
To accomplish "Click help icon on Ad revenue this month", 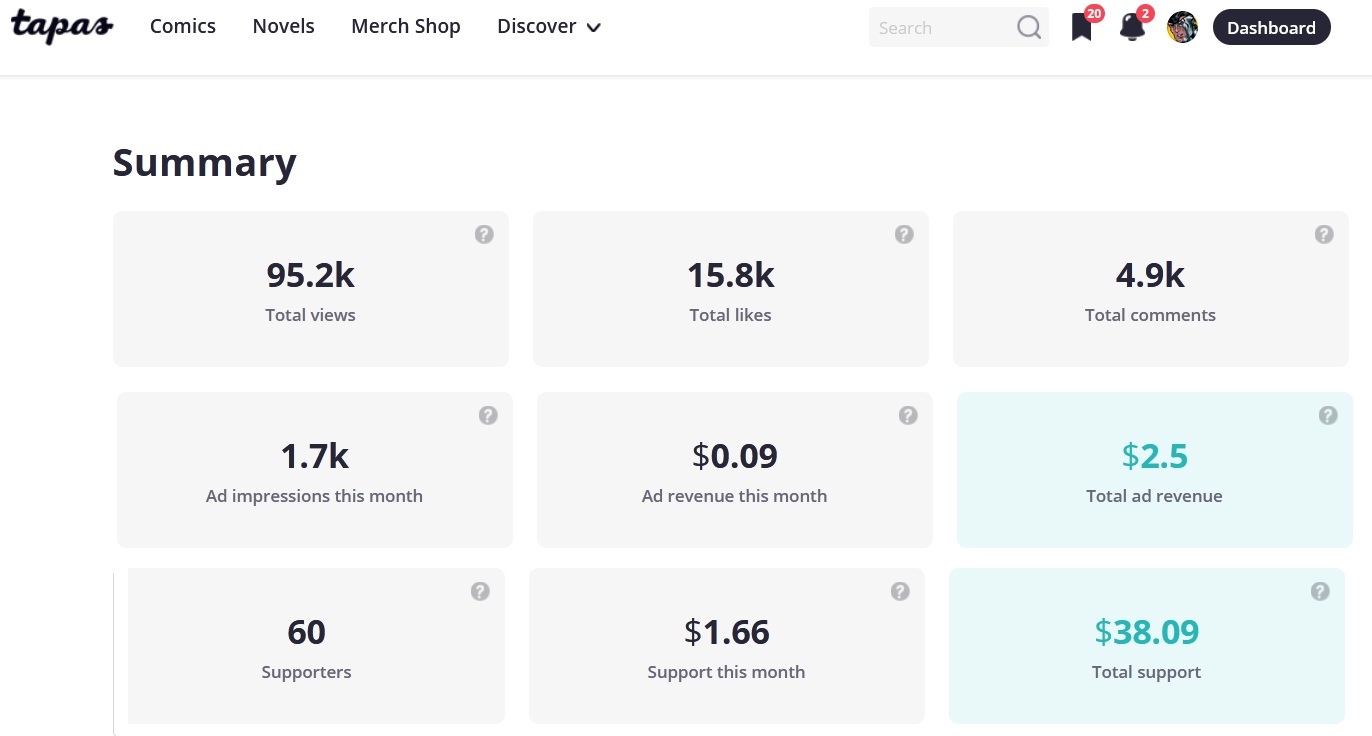I will (908, 416).
